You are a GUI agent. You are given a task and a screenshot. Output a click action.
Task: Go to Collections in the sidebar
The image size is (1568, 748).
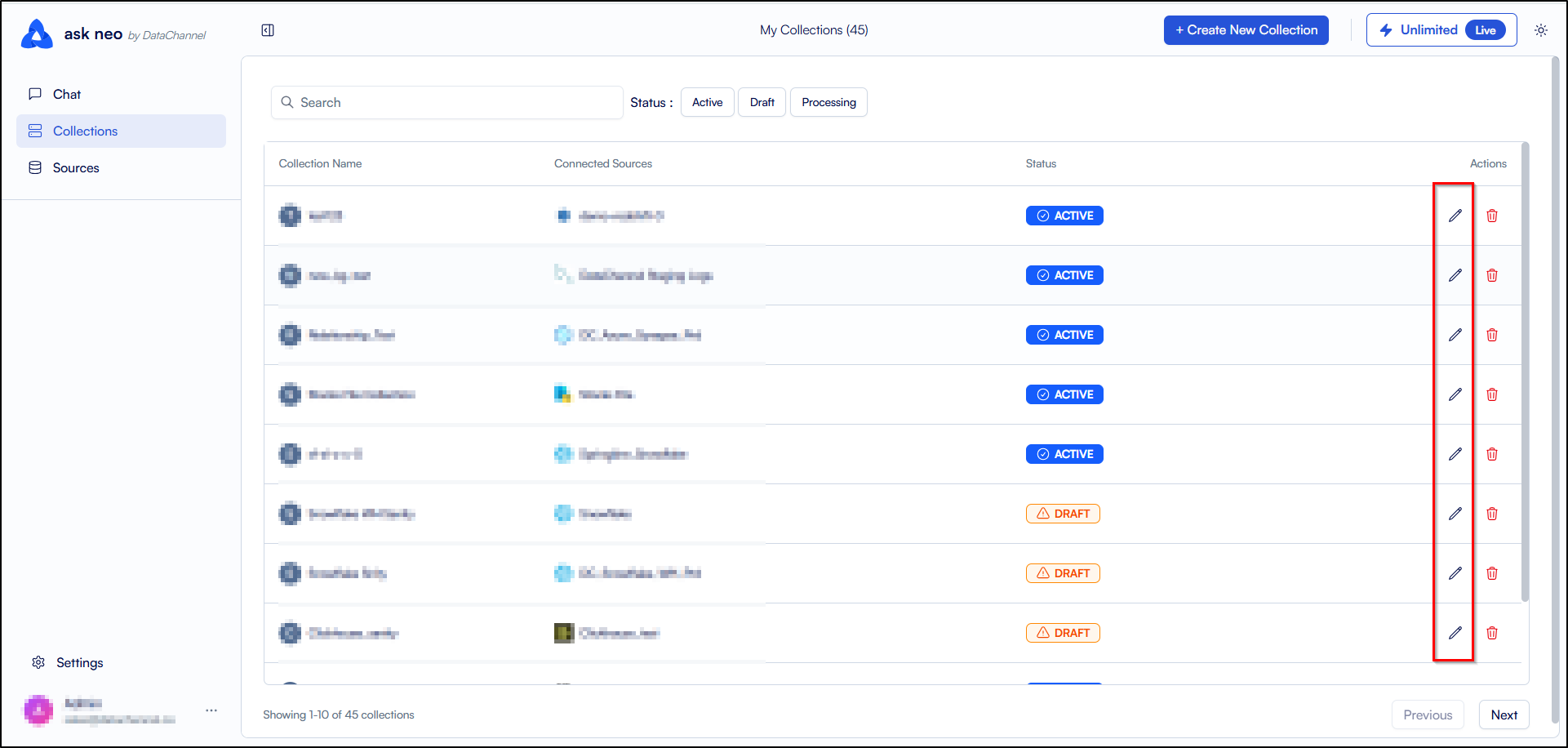click(x=121, y=131)
